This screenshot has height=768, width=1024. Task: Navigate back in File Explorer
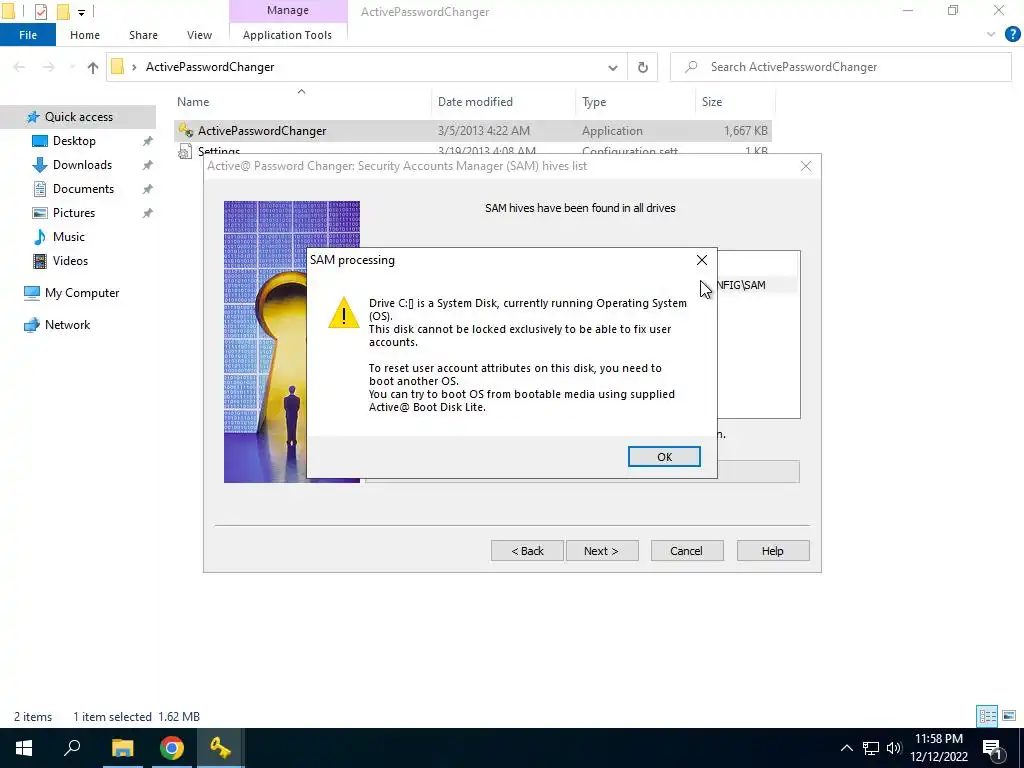(x=19, y=67)
